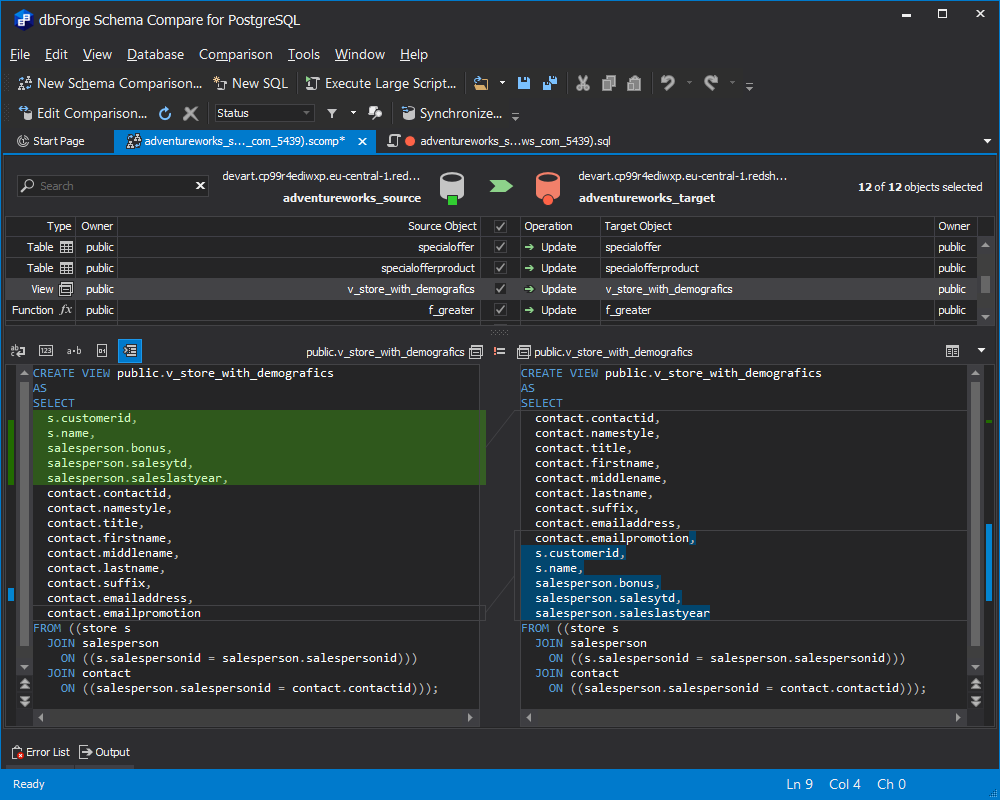The height and width of the screenshot is (800, 1000).
Task: Click the Update operation for specialoffer row
Action: [550, 247]
